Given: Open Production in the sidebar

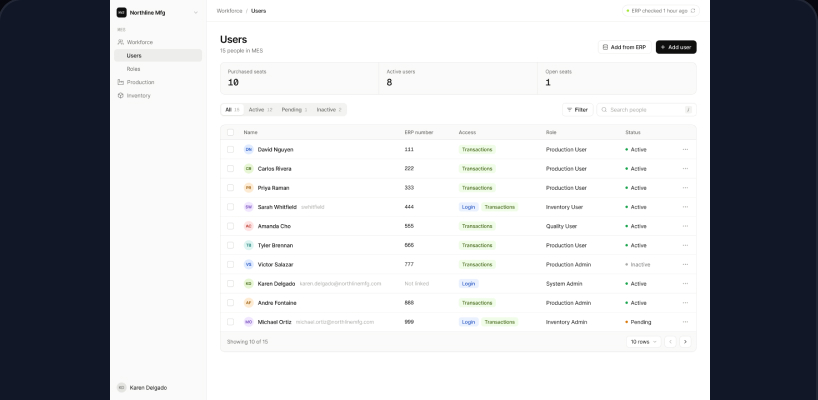Looking at the screenshot, I should (158, 82).
